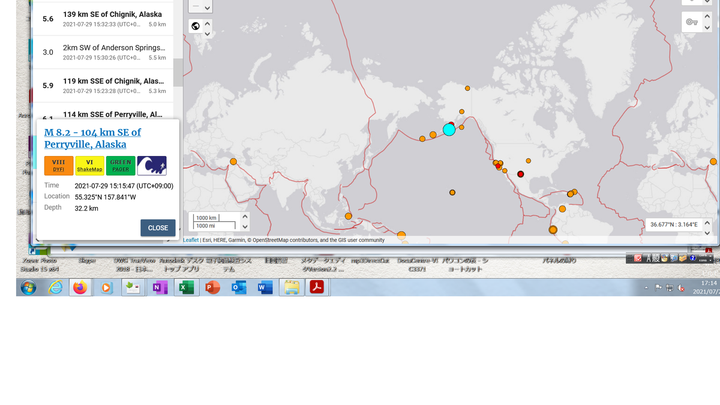This screenshot has height=405, width=720.
Task: Click the map legend key icon
Action: click(x=693, y=22)
